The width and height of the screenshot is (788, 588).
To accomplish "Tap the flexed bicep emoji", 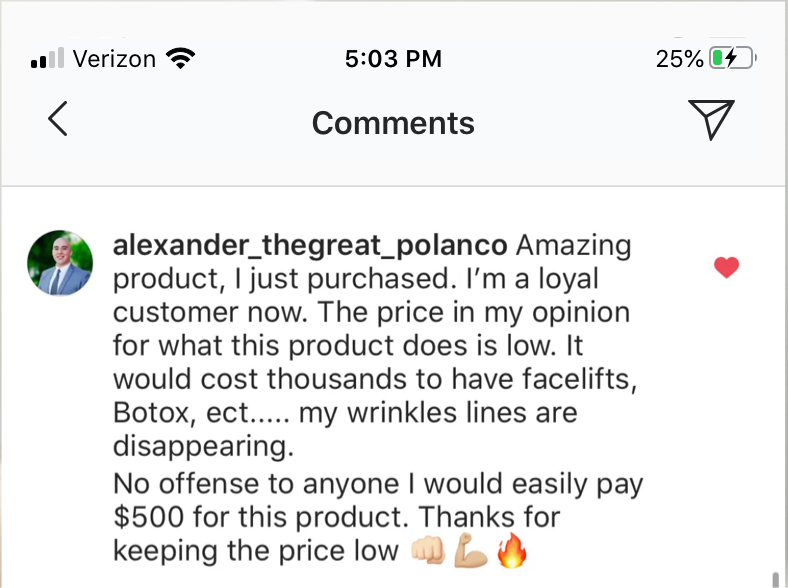I will pos(469,551).
